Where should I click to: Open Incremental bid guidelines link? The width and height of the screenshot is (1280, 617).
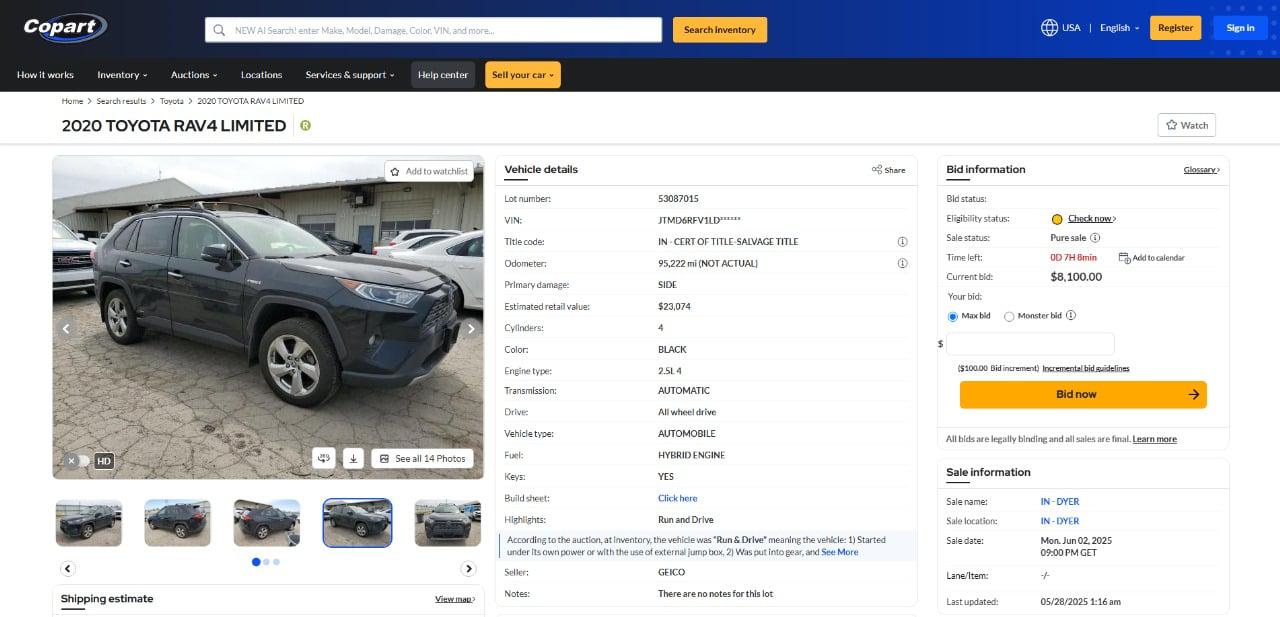[1086, 368]
